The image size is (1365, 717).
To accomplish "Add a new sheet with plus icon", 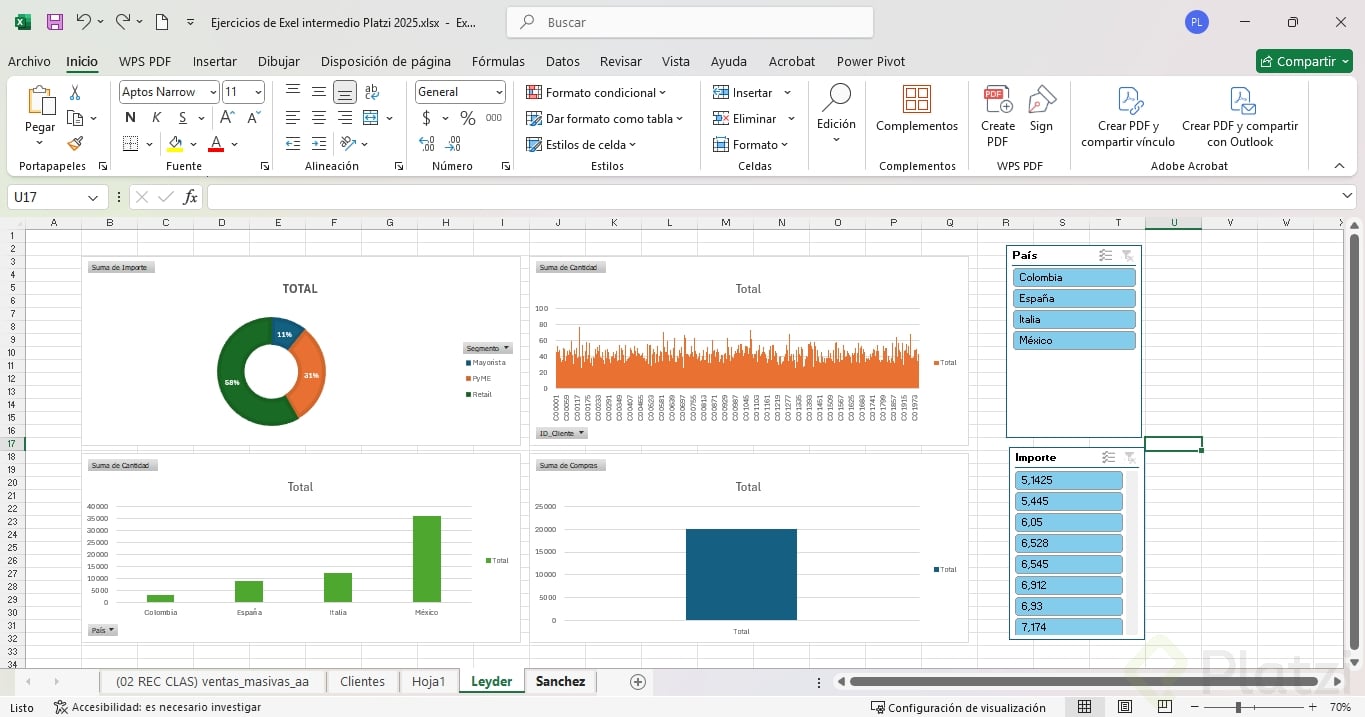I will (x=637, y=682).
